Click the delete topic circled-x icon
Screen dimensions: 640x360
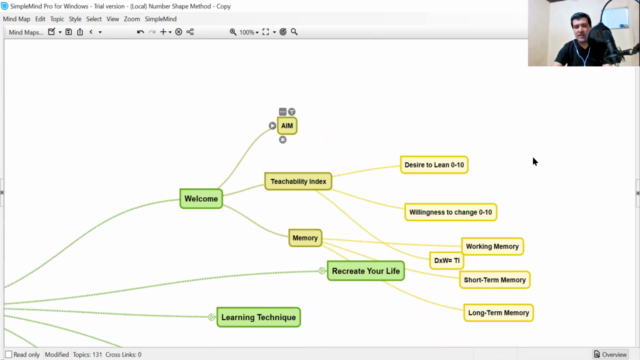(178, 32)
